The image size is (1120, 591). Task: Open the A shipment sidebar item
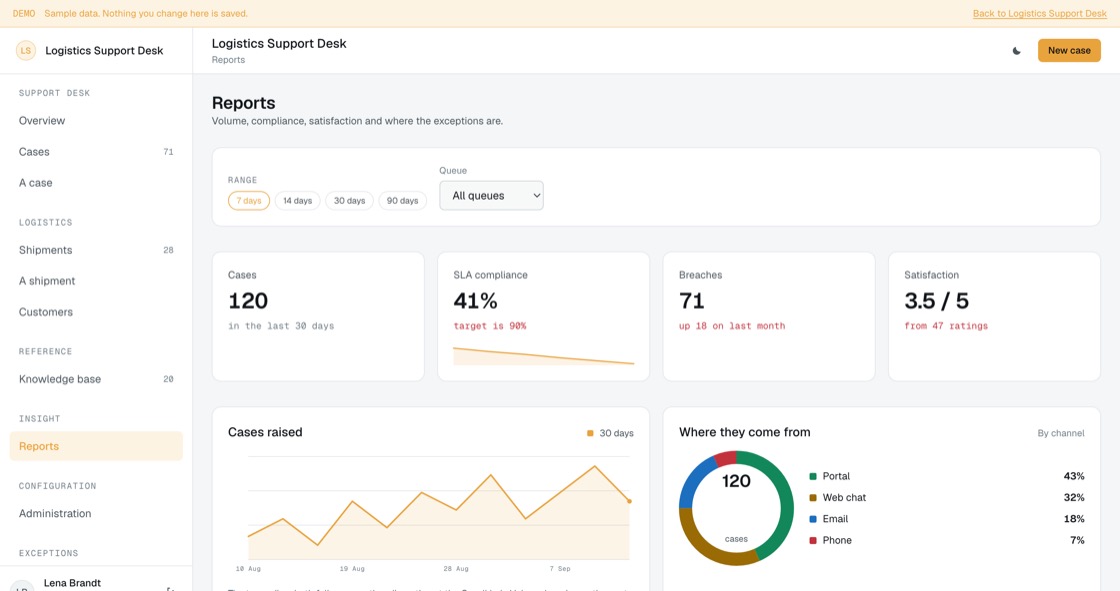(x=96, y=281)
